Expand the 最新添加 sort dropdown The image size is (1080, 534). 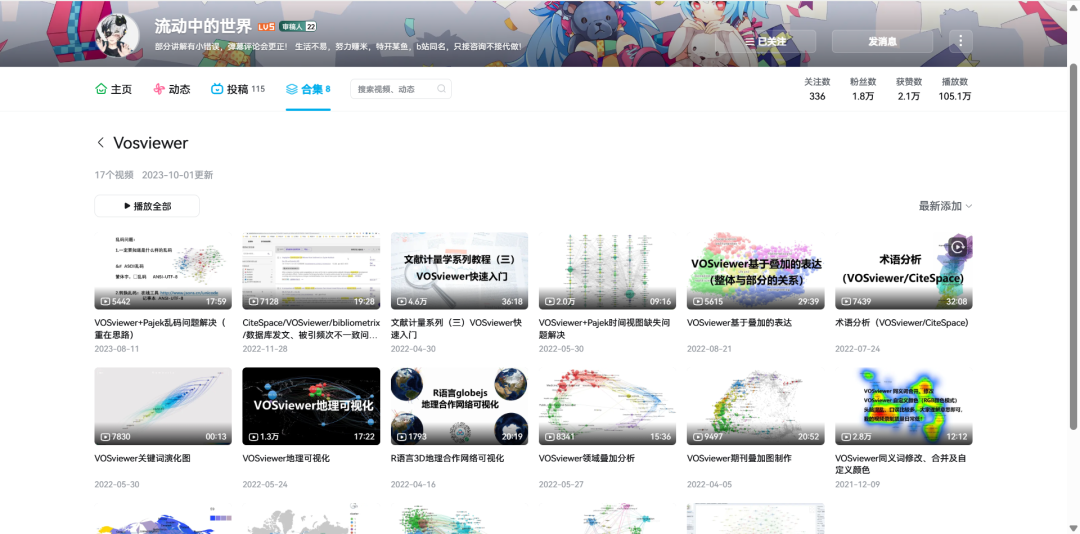point(945,206)
